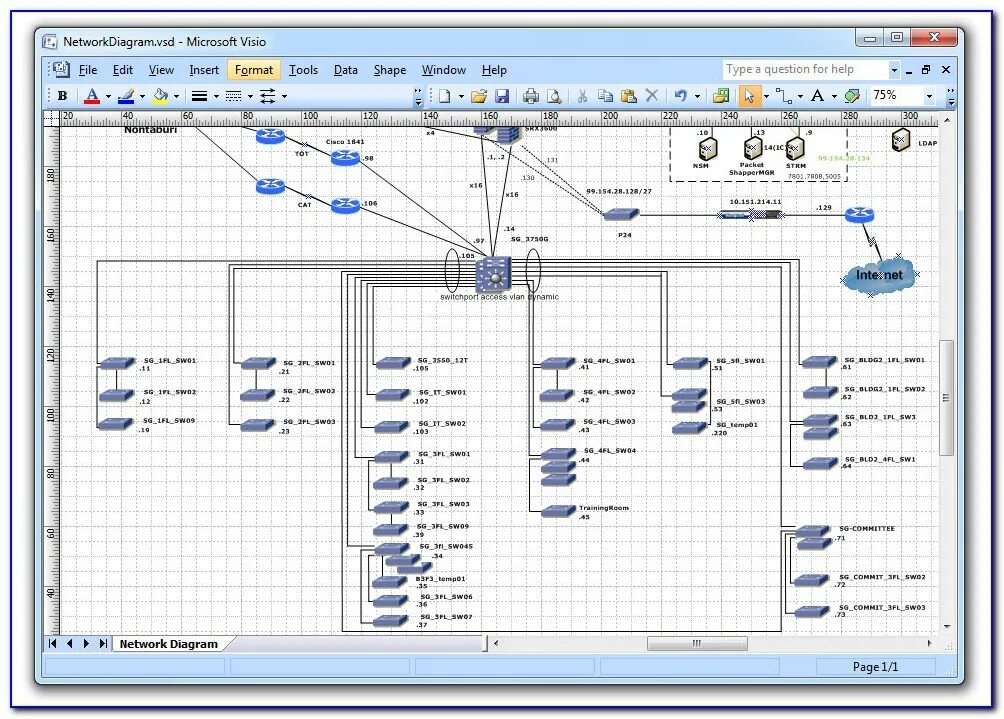Viewport: 1004px width, 719px height.
Task: Open fill color dropdown arrow
Action: coord(176,97)
